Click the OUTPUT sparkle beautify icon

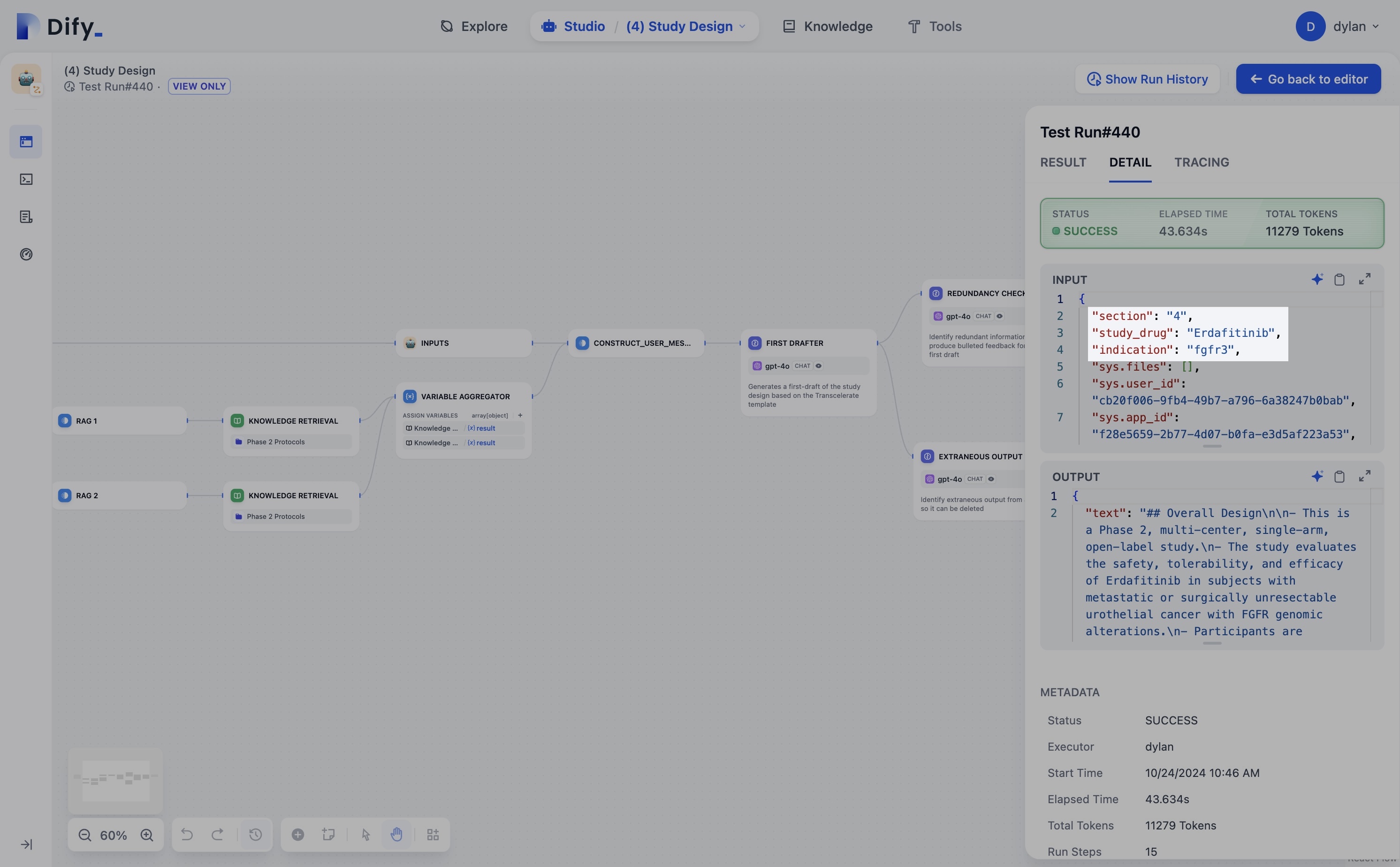(1317, 477)
